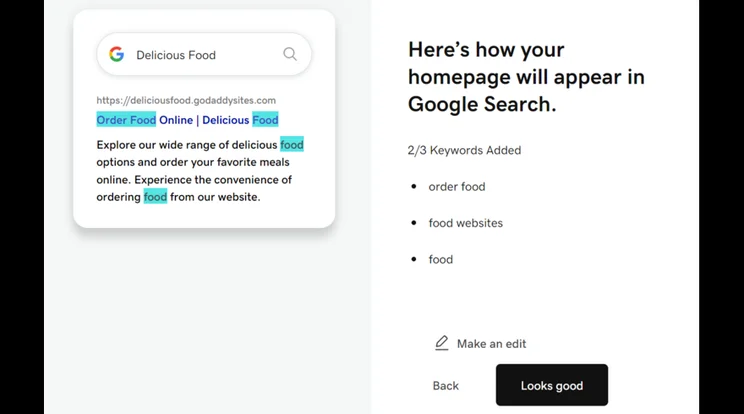Click the search result description text

pyautogui.click(x=200, y=171)
